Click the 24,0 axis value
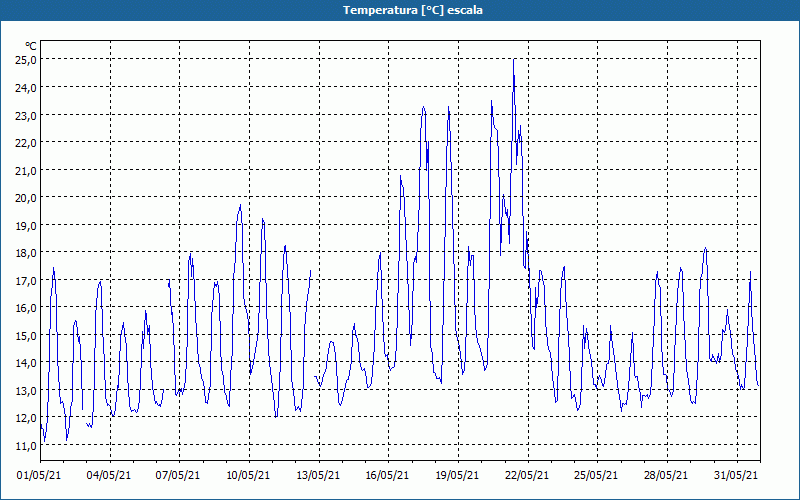 [26, 88]
